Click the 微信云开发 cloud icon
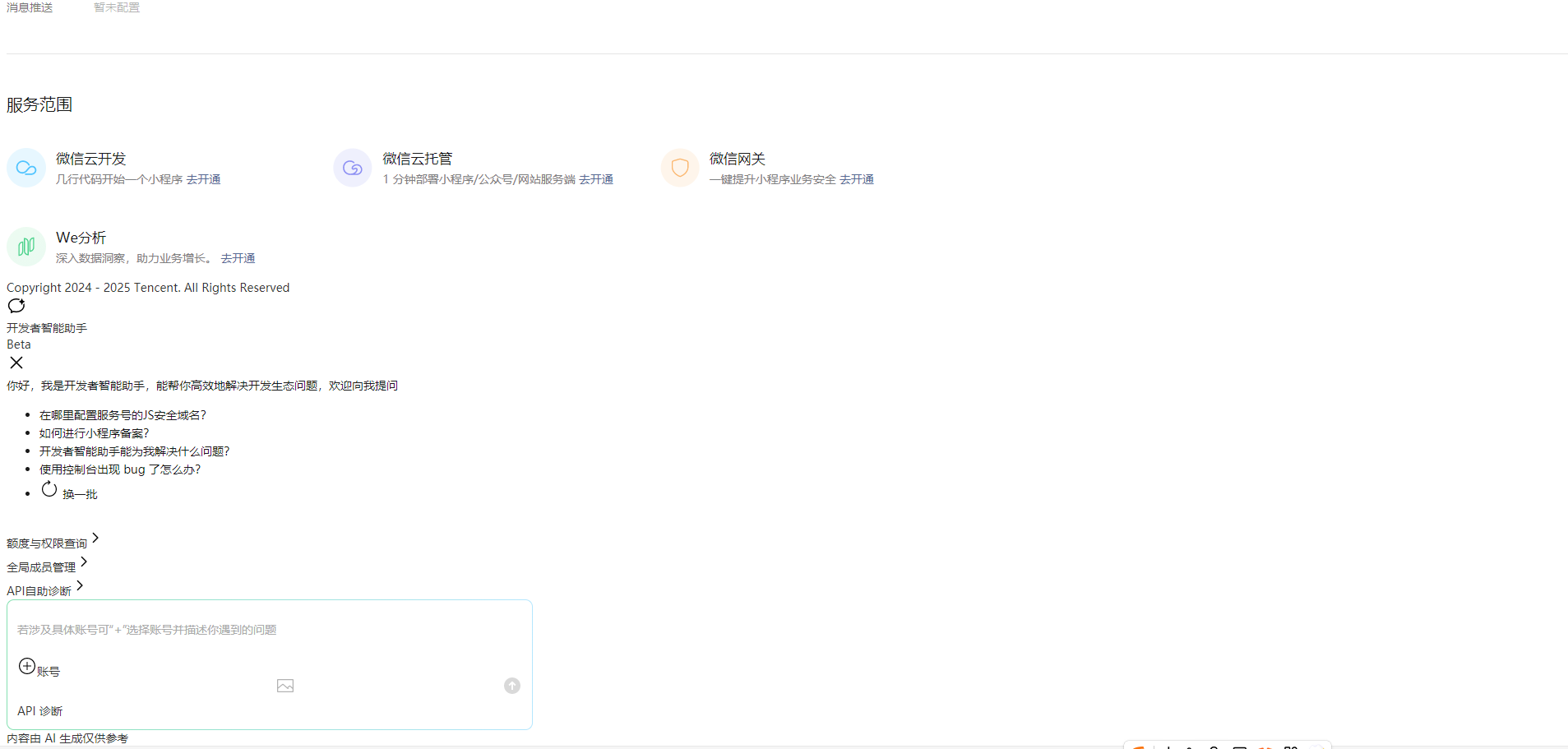 pyautogui.click(x=26, y=168)
